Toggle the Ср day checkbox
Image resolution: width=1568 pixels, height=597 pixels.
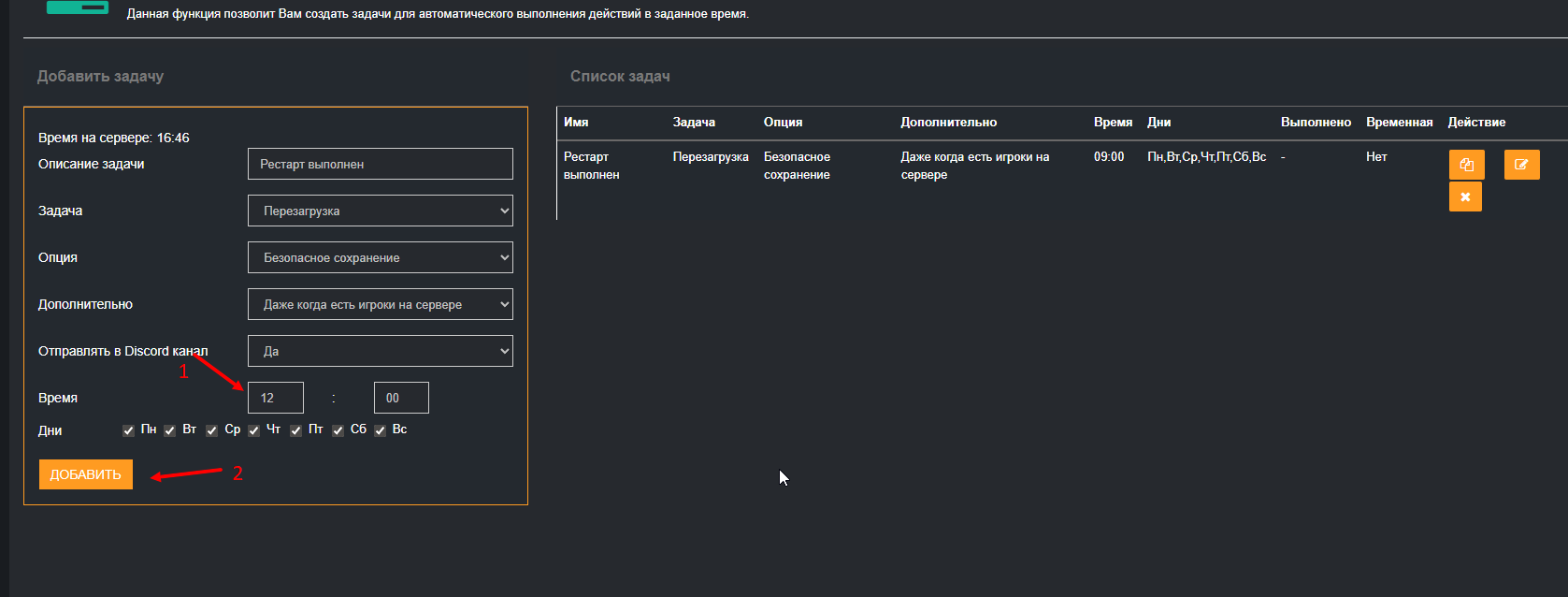click(x=211, y=430)
